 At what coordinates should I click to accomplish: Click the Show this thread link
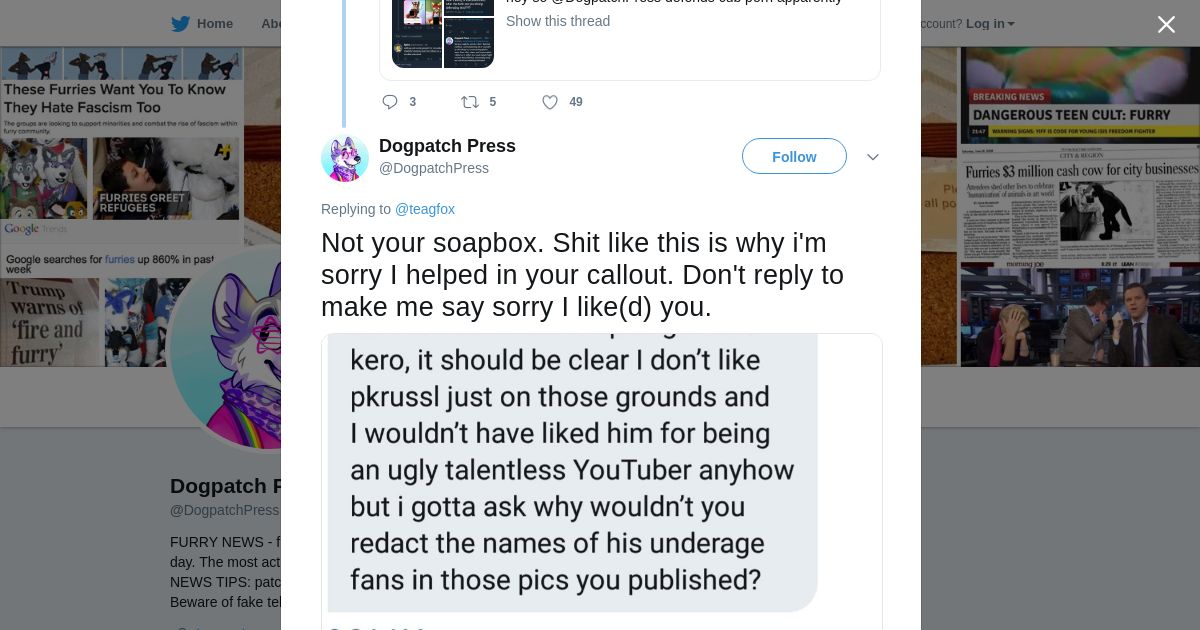pos(557,21)
